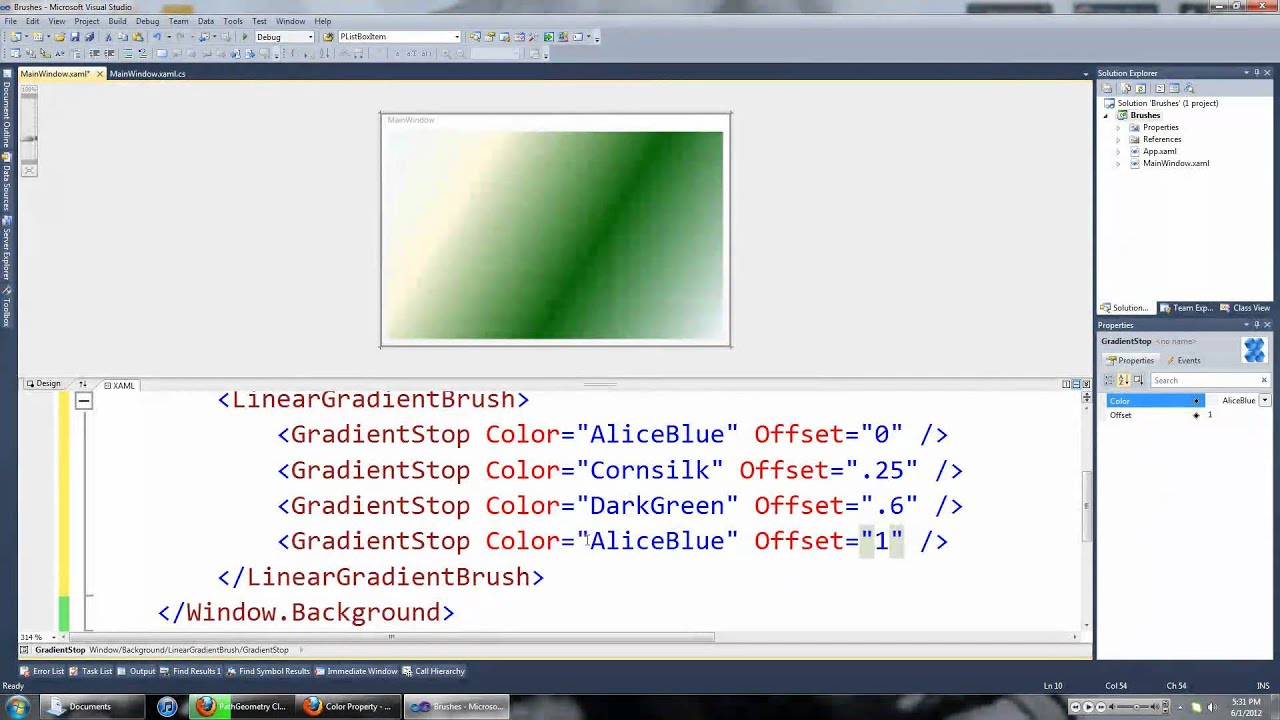Open Windows Start orb
The width and height of the screenshot is (1280, 720).
[17, 706]
